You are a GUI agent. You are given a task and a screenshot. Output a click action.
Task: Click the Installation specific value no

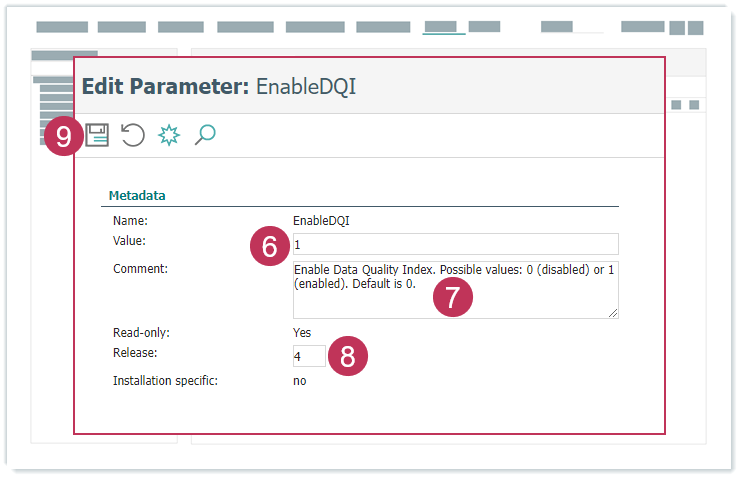tap(299, 381)
